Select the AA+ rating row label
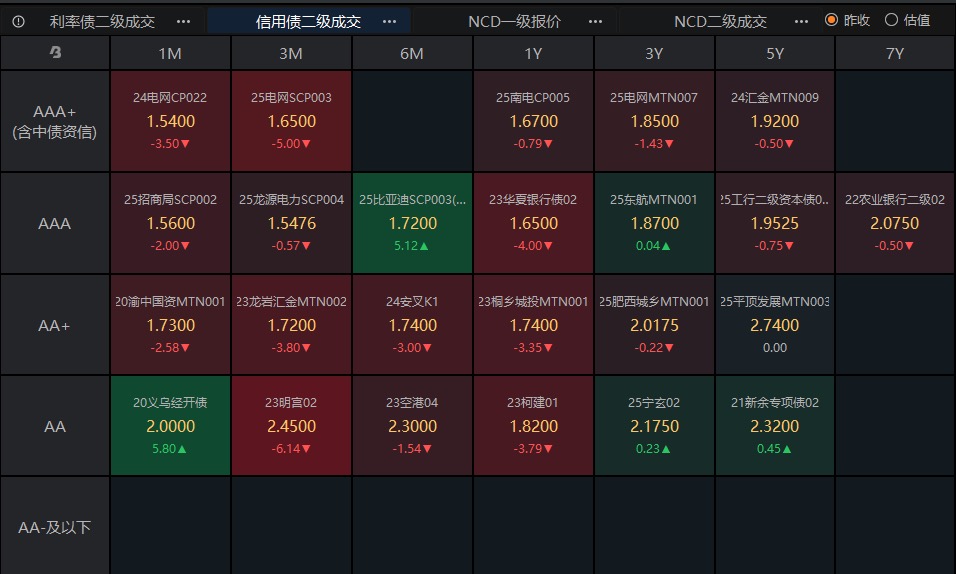The height and width of the screenshot is (574, 956). 55,325
